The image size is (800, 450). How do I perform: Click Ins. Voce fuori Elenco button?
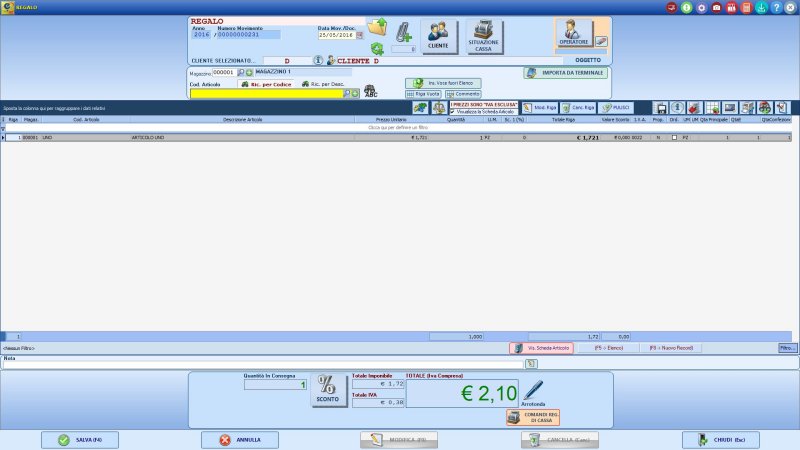(x=443, y=83)
